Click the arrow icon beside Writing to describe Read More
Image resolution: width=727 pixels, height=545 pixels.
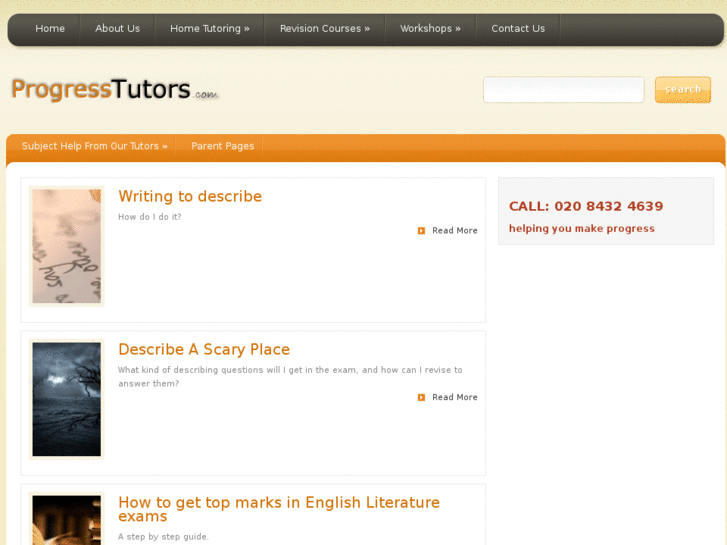[x=421, y=231]
